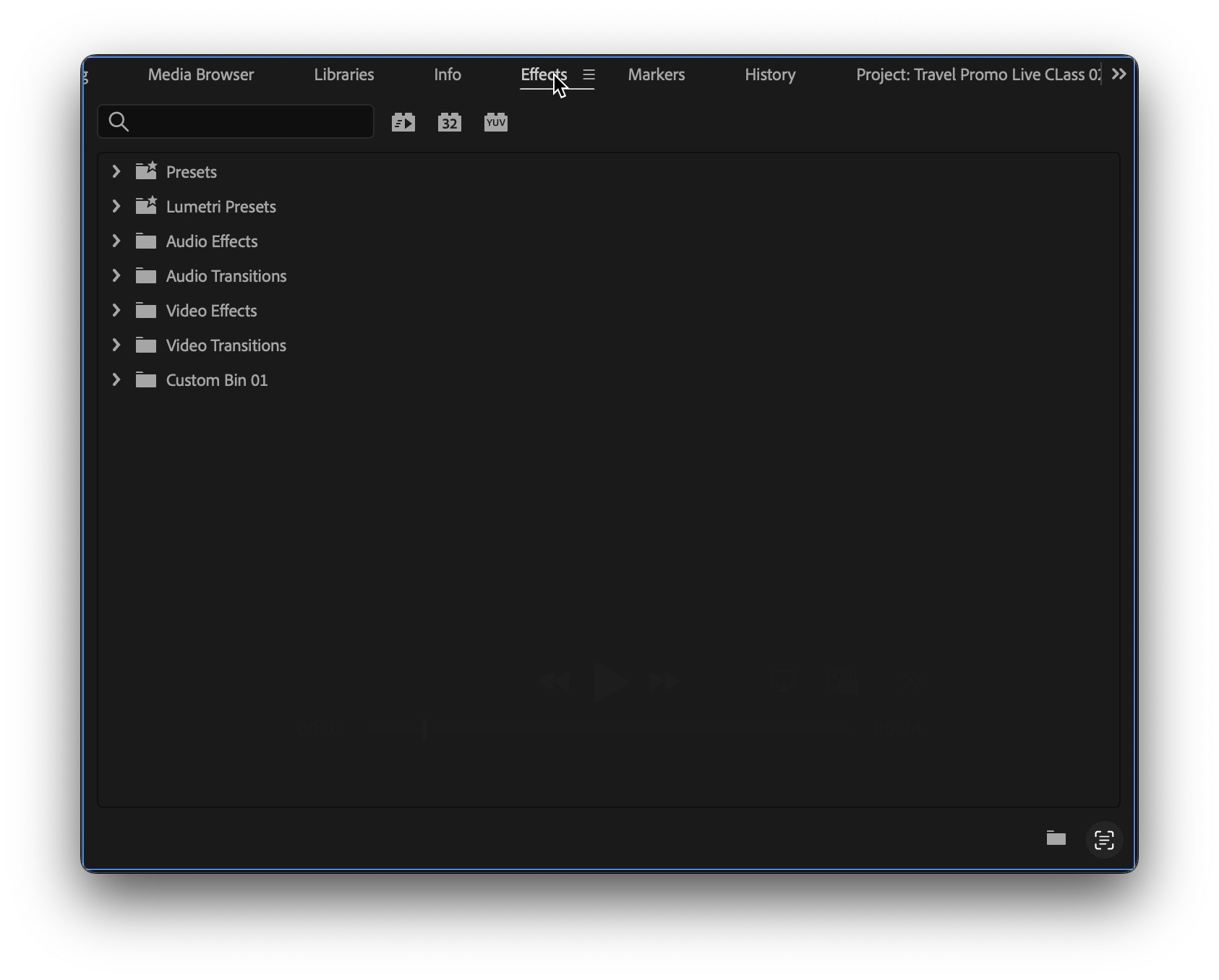Select the 'Video Transitions' label
This screenshot has height=980, width=1219.
click(226, 345)
